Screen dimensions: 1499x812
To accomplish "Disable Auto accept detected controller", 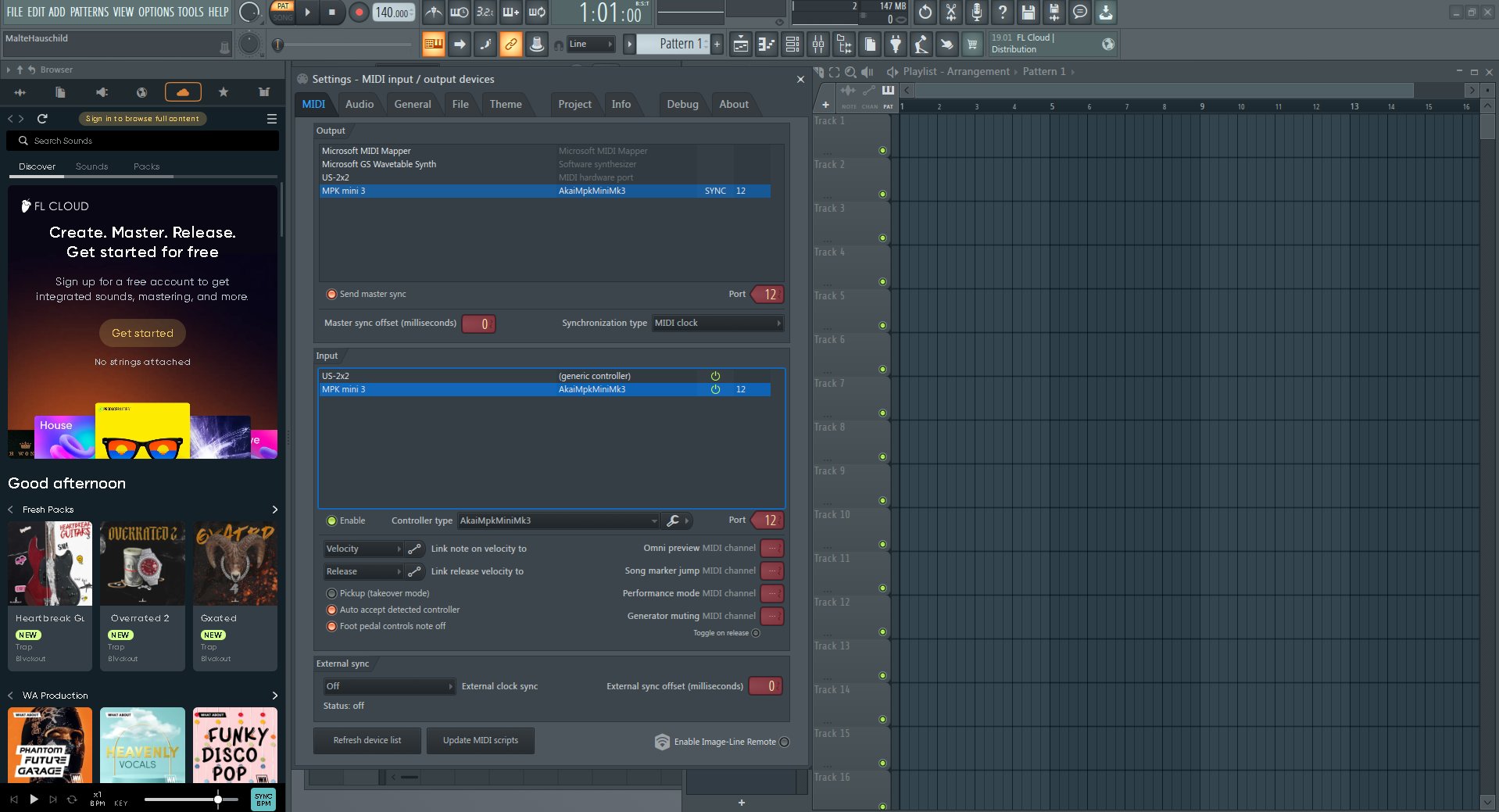I will 331,610.
